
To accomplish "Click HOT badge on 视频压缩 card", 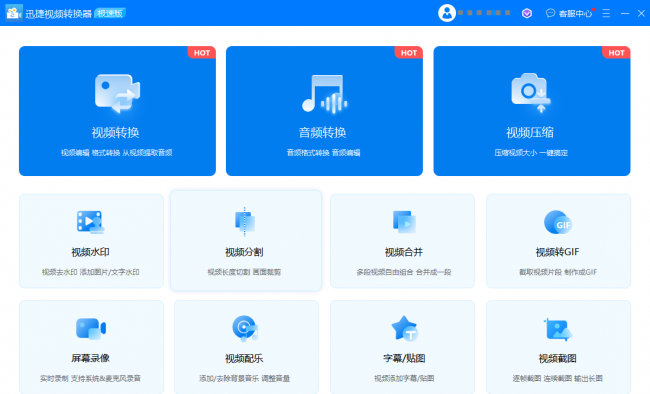I will (x=616, y=53).
